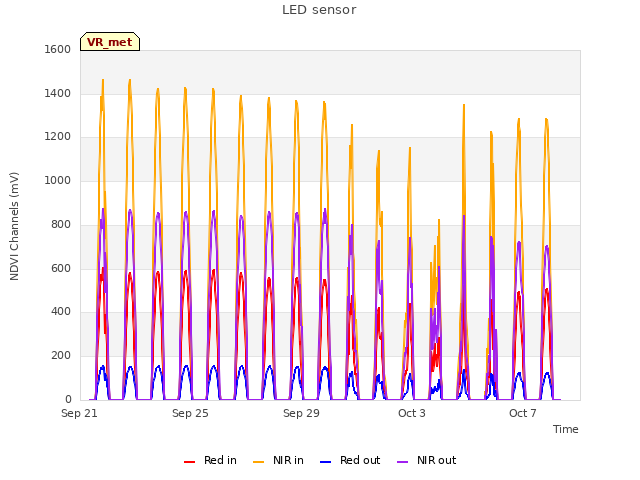Click the Sep 29 x-axis label
640x480 pixels.
click(x=301, y=413)
